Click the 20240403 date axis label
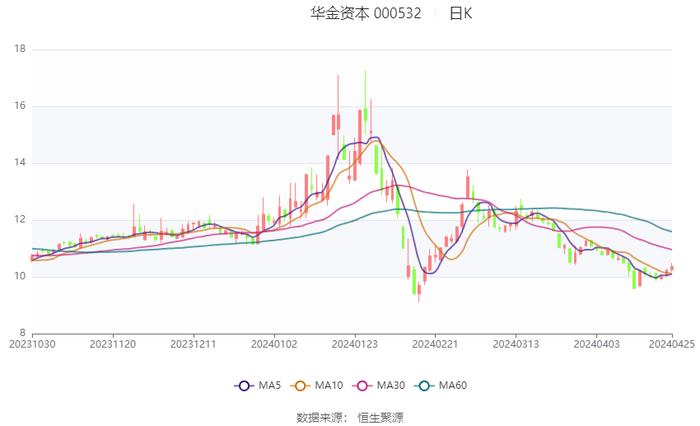Image resolution: width=700 pixels, height=426 pixels. point(596,344)
